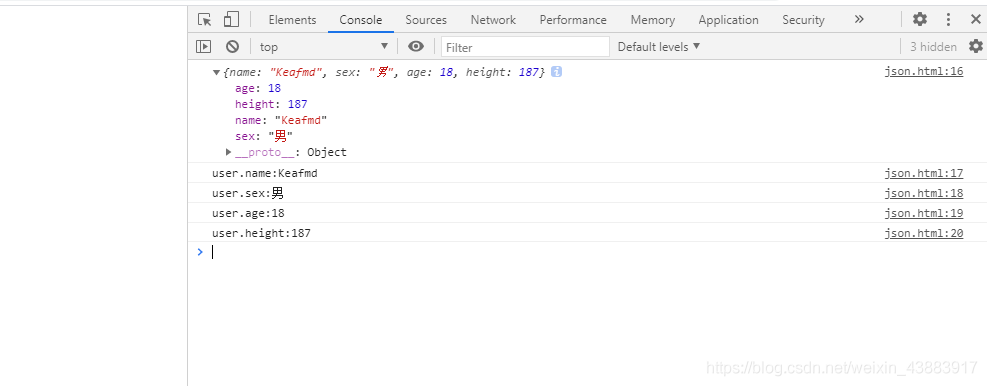
Task: Click the info badge next to the logged object
Action: pos(556,72)
